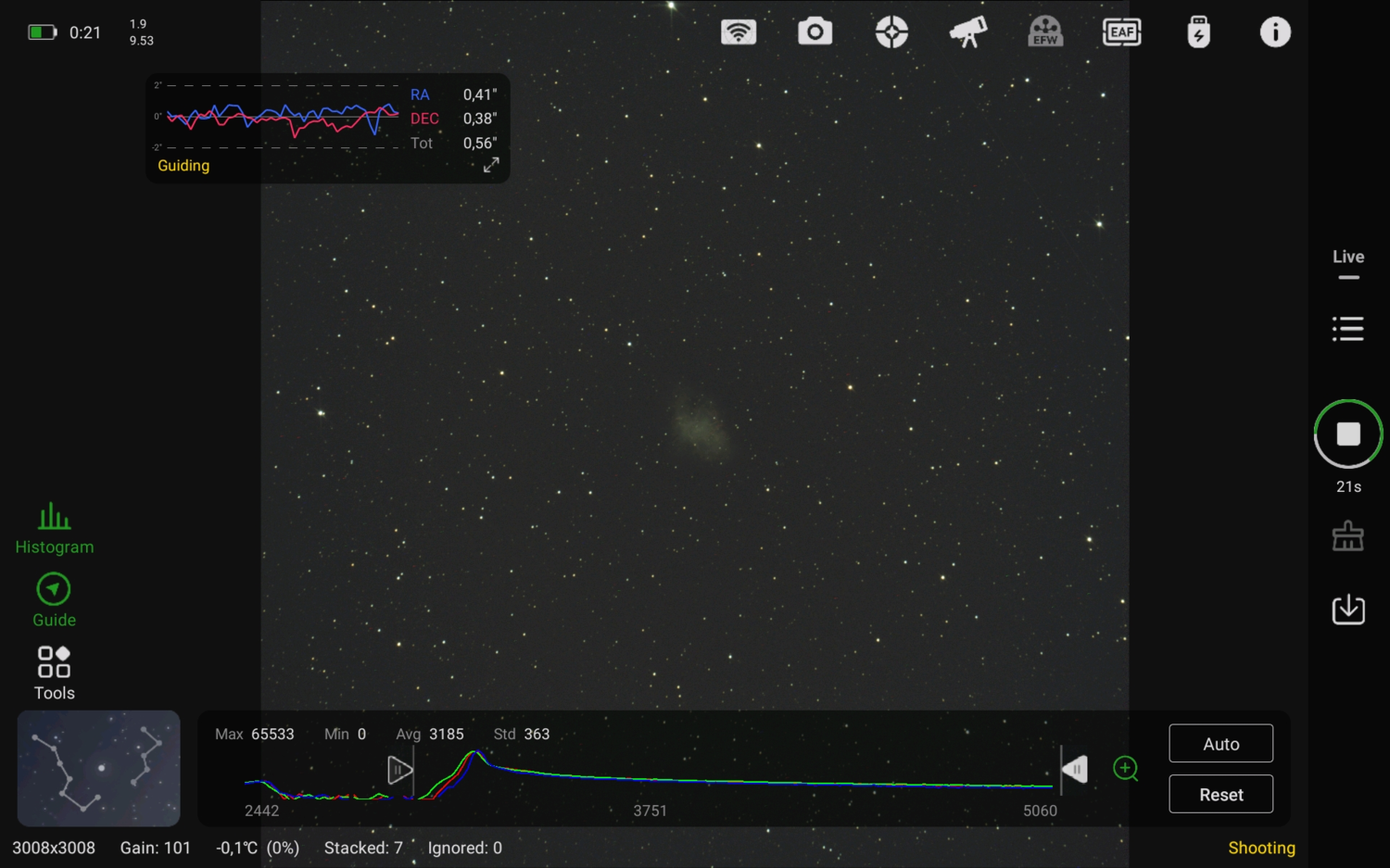Image resolution: width=1390 pixels, height=868 pixels.
Task: Open the sky atlas thumbnail
Action: tap(98, 768)
